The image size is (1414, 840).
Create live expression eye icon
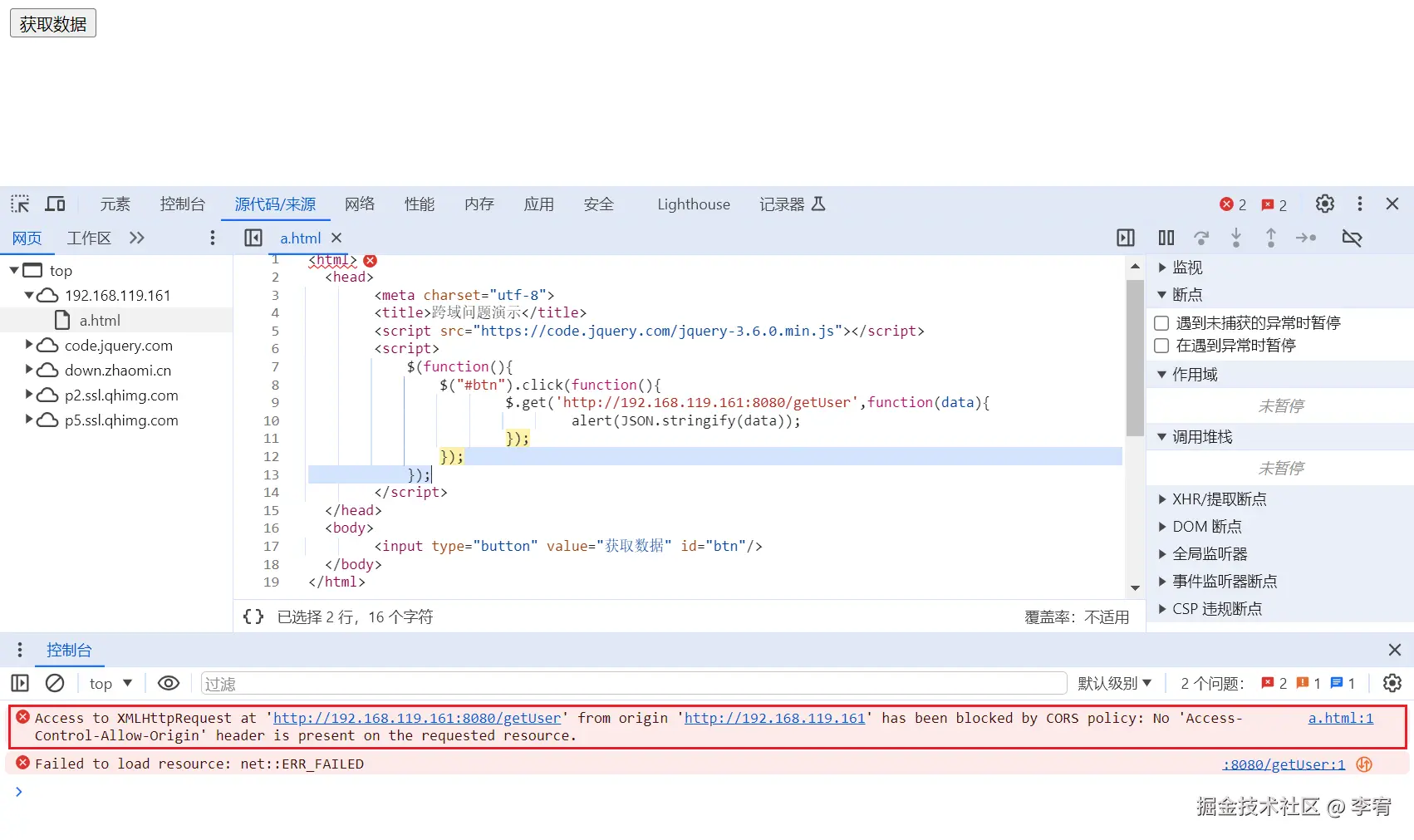pyautogui.click(x=169, y=683)
